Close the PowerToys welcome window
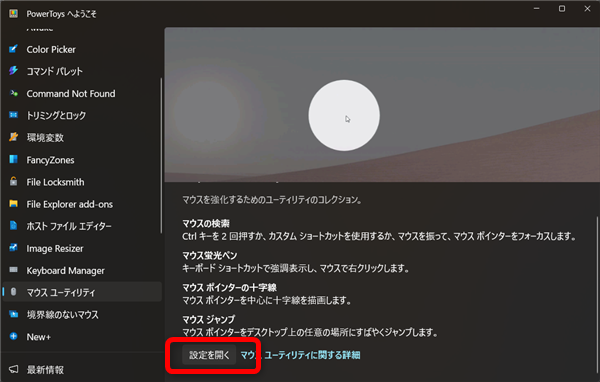 [587, 8]
